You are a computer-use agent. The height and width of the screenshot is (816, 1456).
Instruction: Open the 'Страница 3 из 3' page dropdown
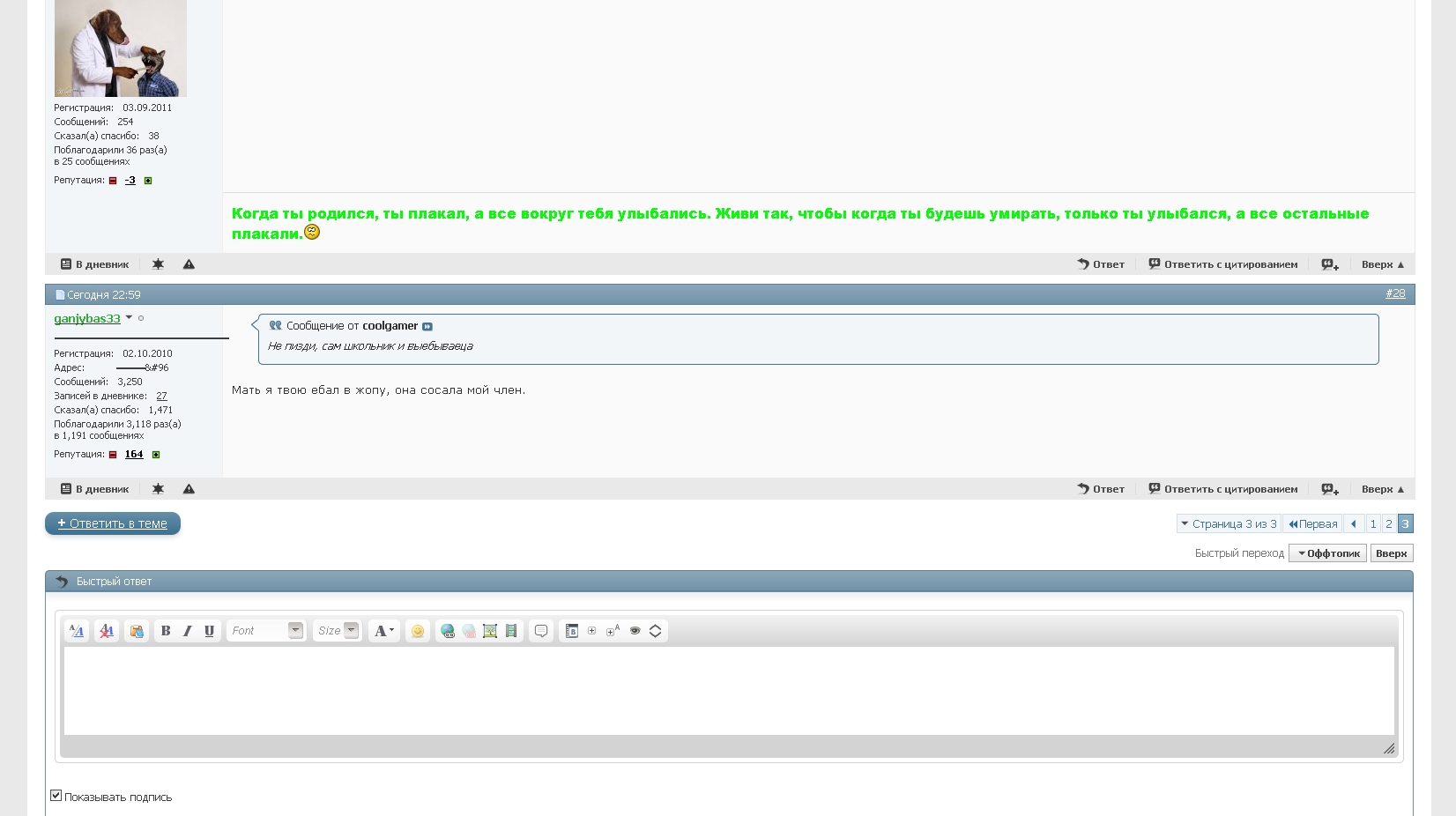(x=1229, y=524)
